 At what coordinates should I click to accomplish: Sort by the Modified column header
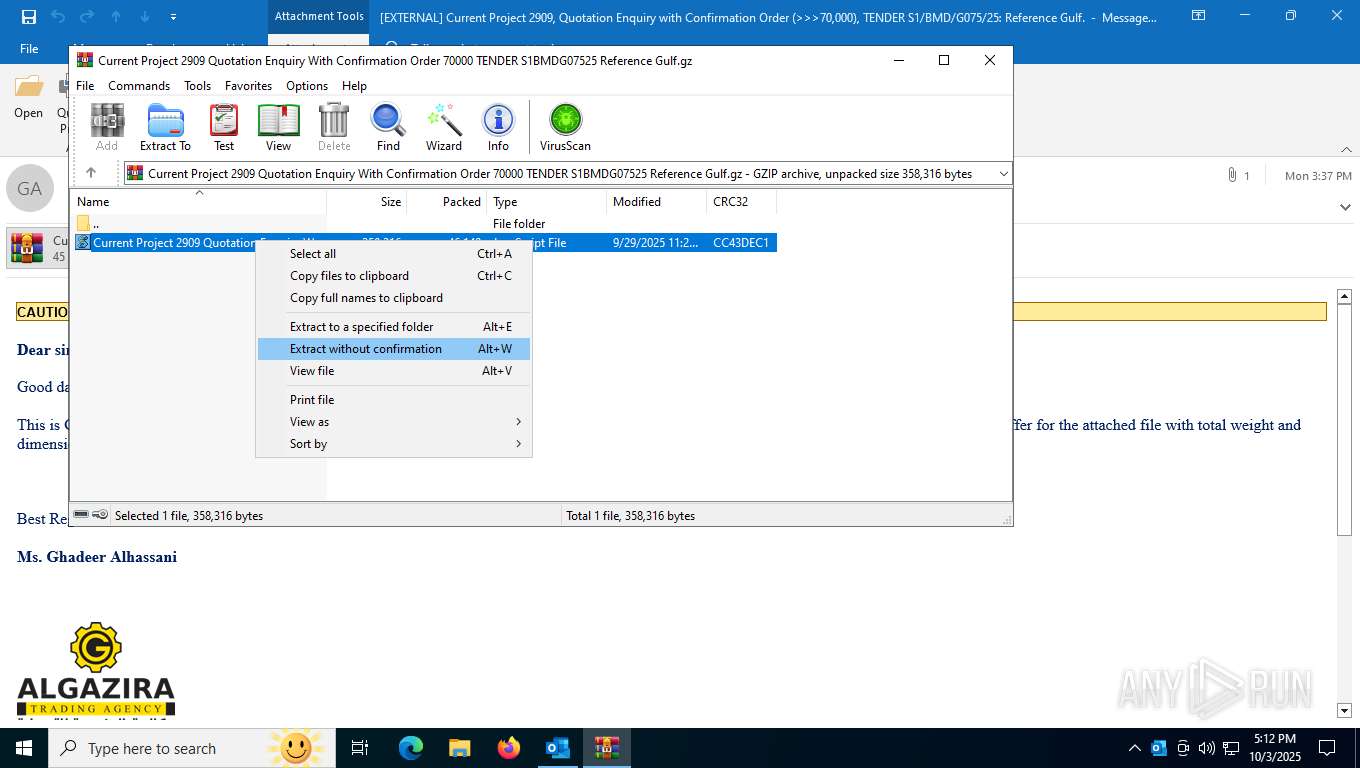pyautogui.click(x=656, y=201)
